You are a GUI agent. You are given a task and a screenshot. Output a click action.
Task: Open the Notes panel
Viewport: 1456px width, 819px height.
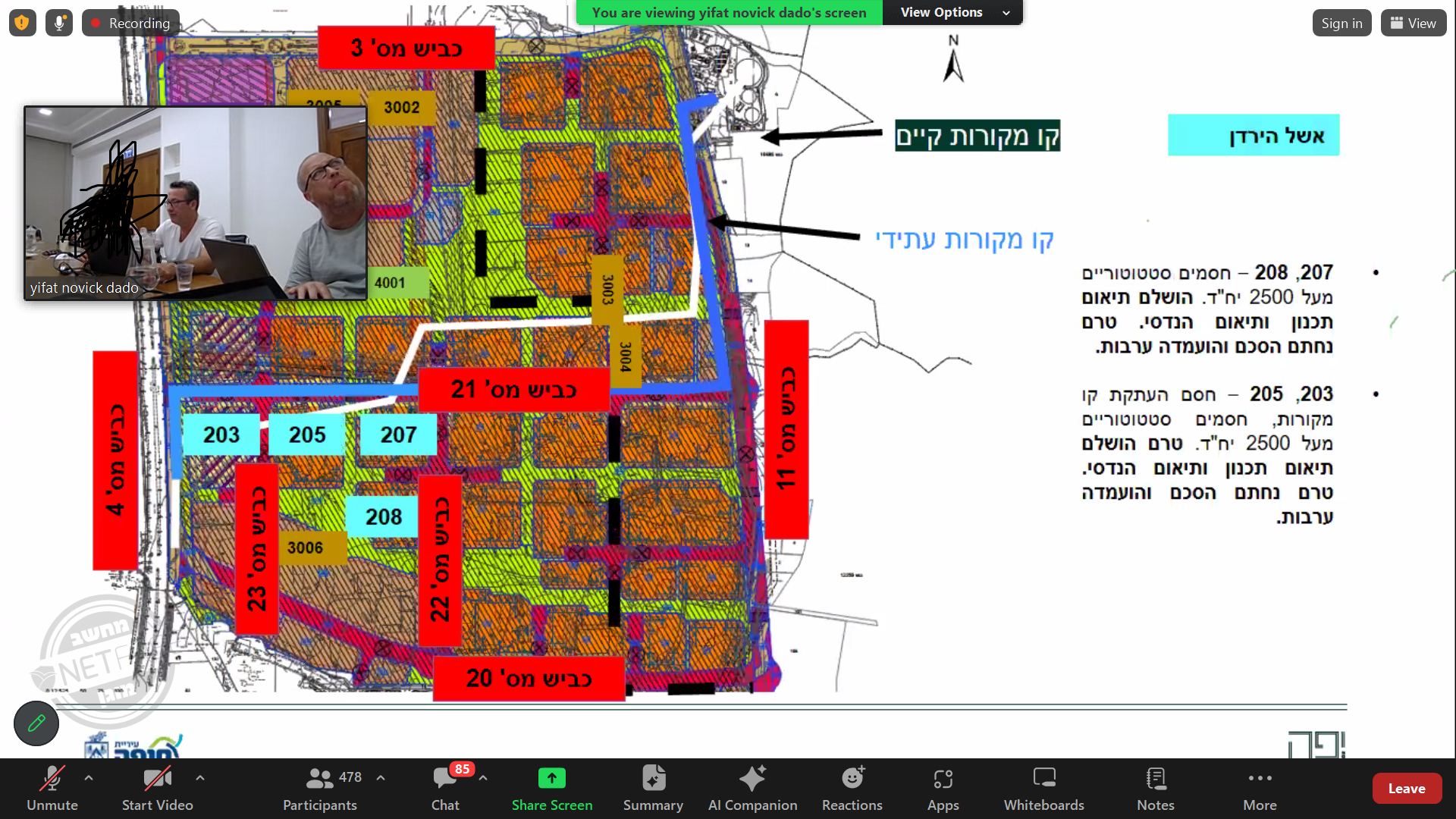coord(1155,788)
